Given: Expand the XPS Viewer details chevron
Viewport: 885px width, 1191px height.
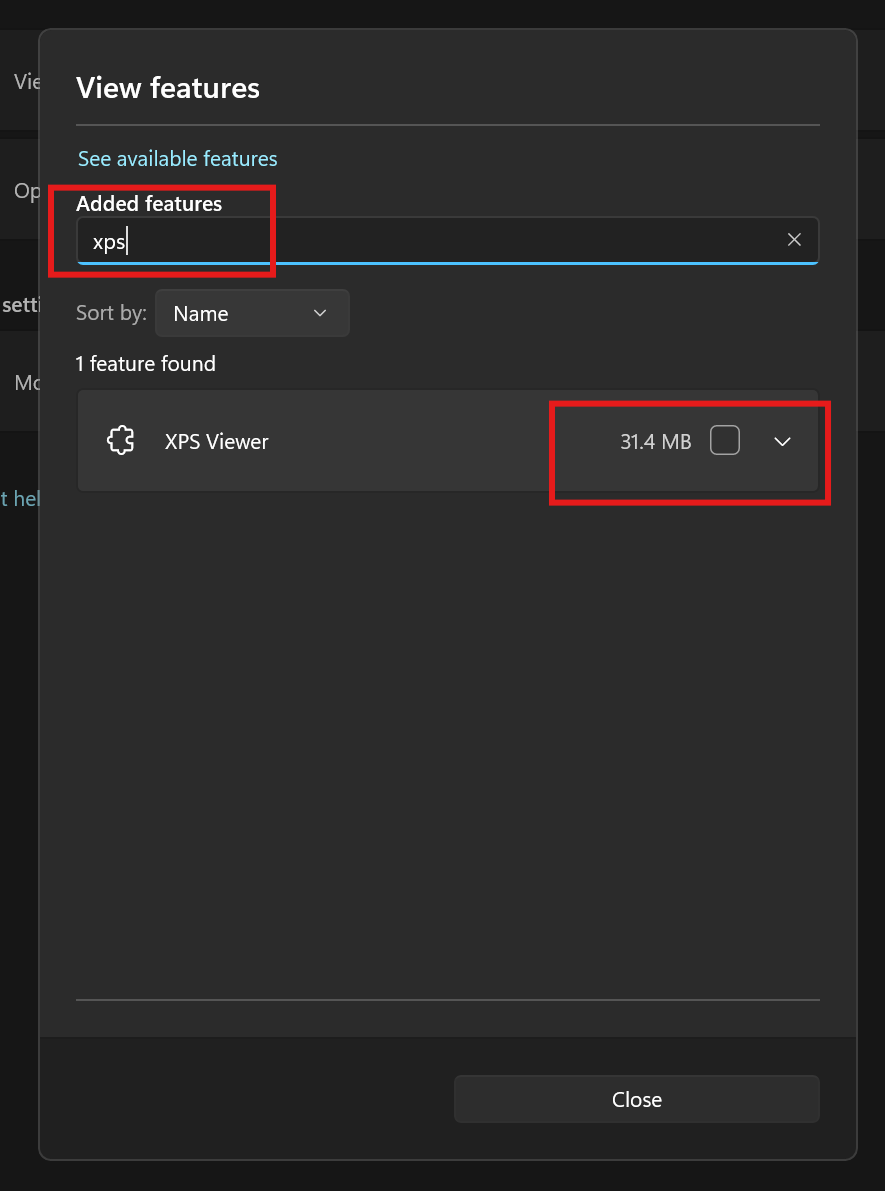Looking at the screenshot, I should [782, 441].
